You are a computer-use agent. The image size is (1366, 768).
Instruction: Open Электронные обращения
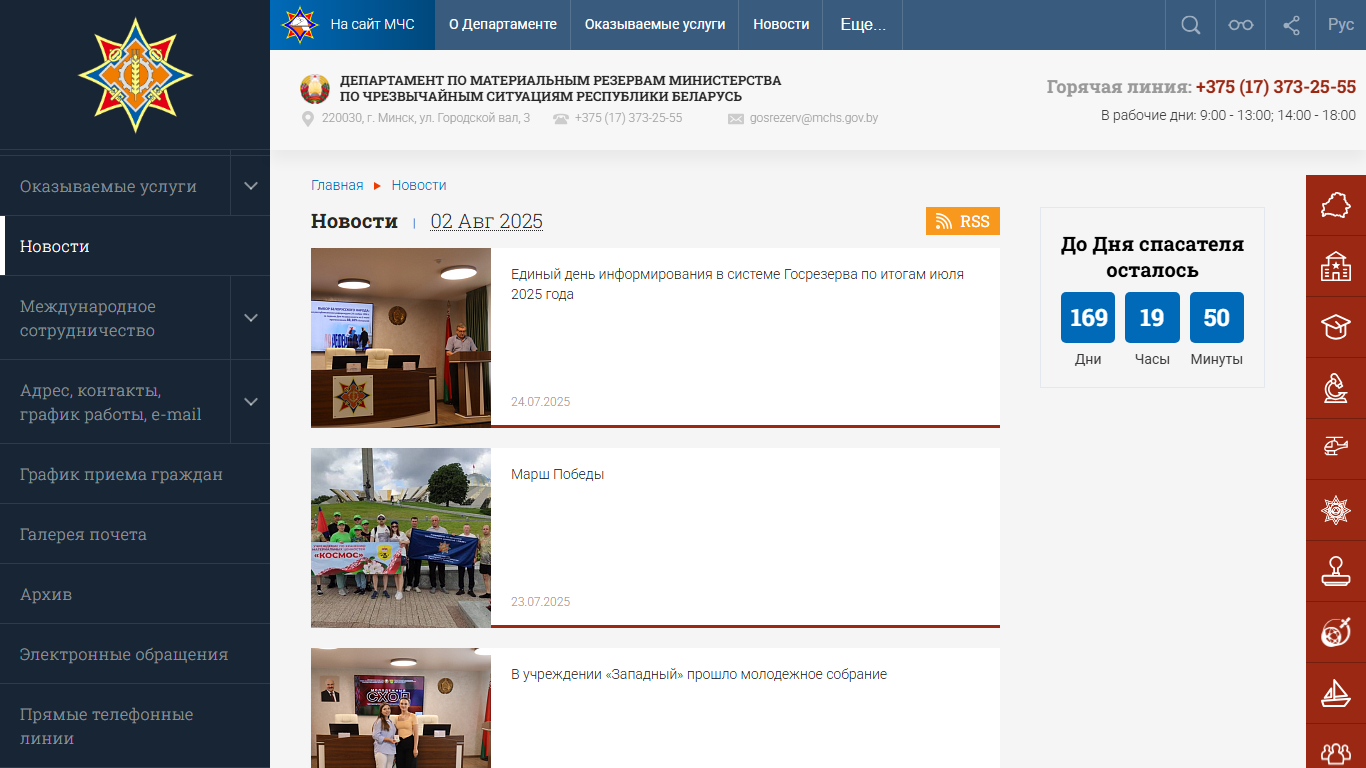click(x=135, y=654)
